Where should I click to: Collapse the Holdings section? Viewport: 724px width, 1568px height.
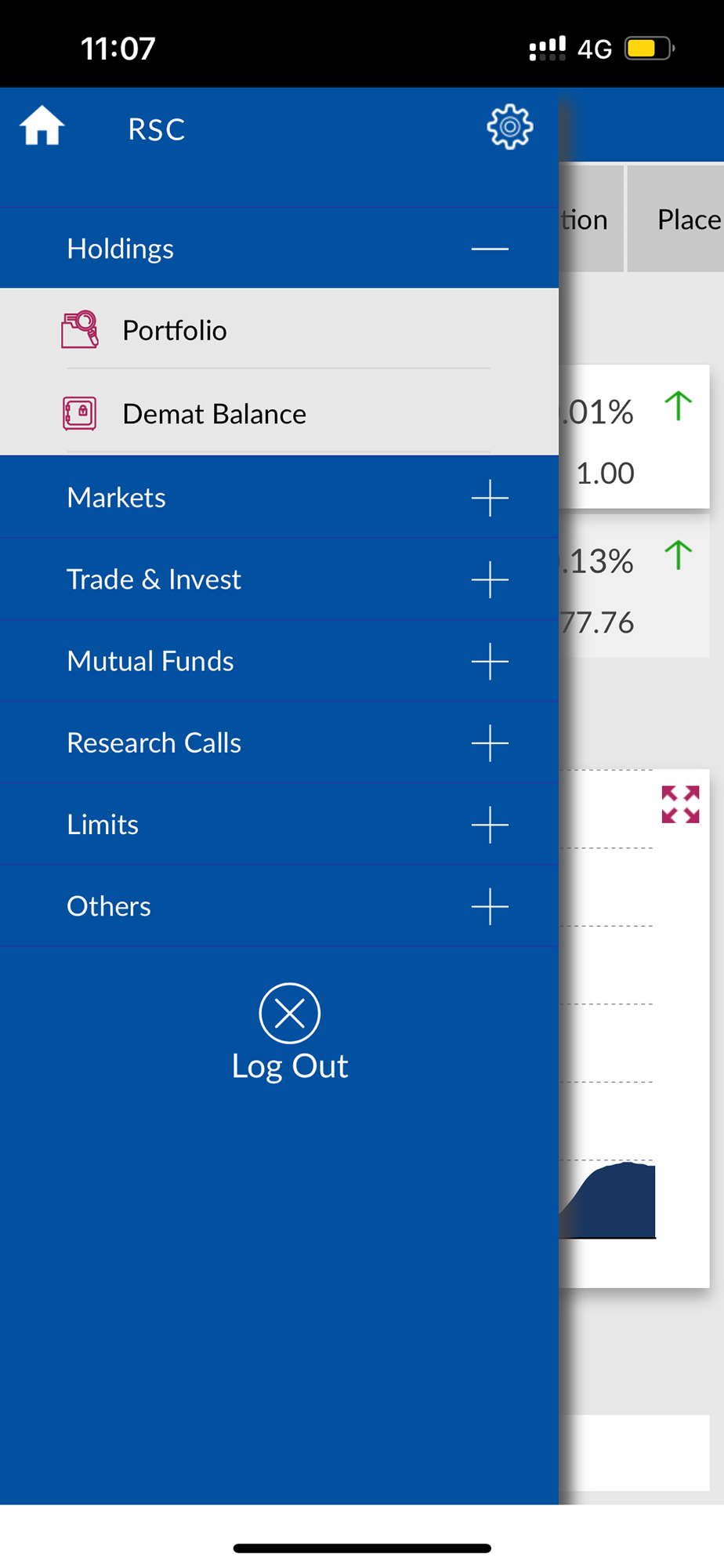click(x=490, y=249)
